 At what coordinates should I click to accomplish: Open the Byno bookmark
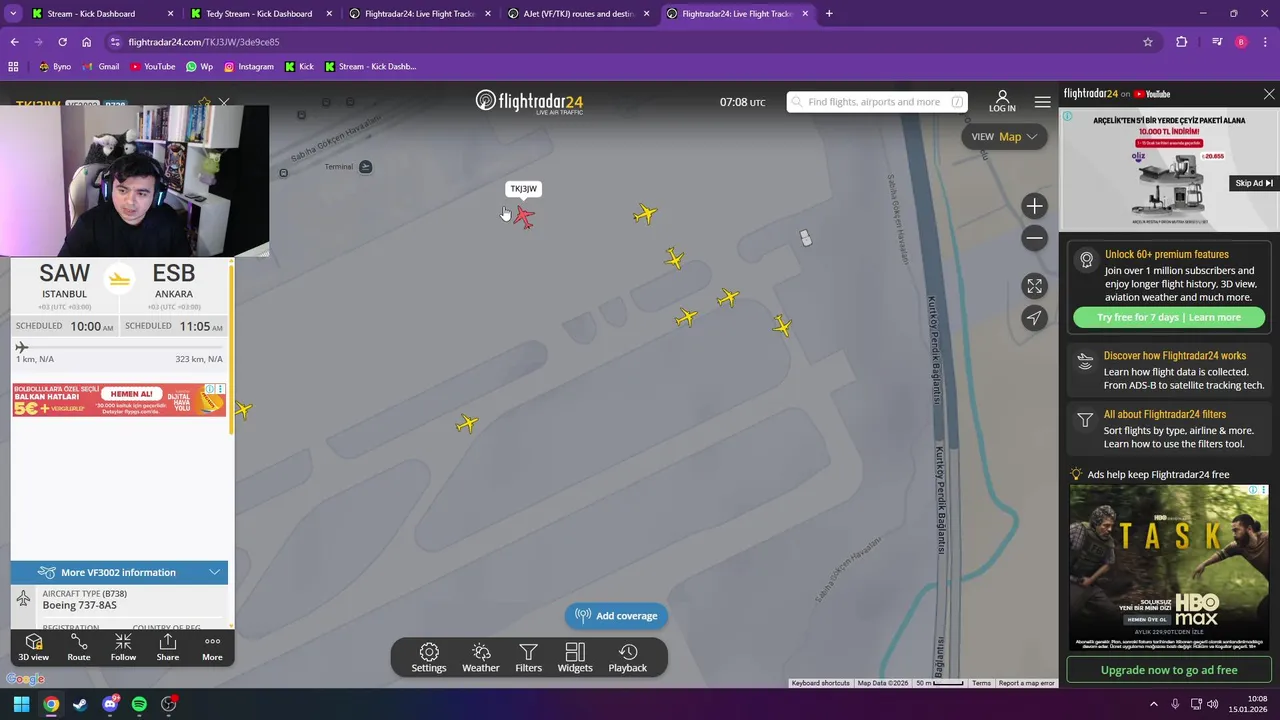55,66
